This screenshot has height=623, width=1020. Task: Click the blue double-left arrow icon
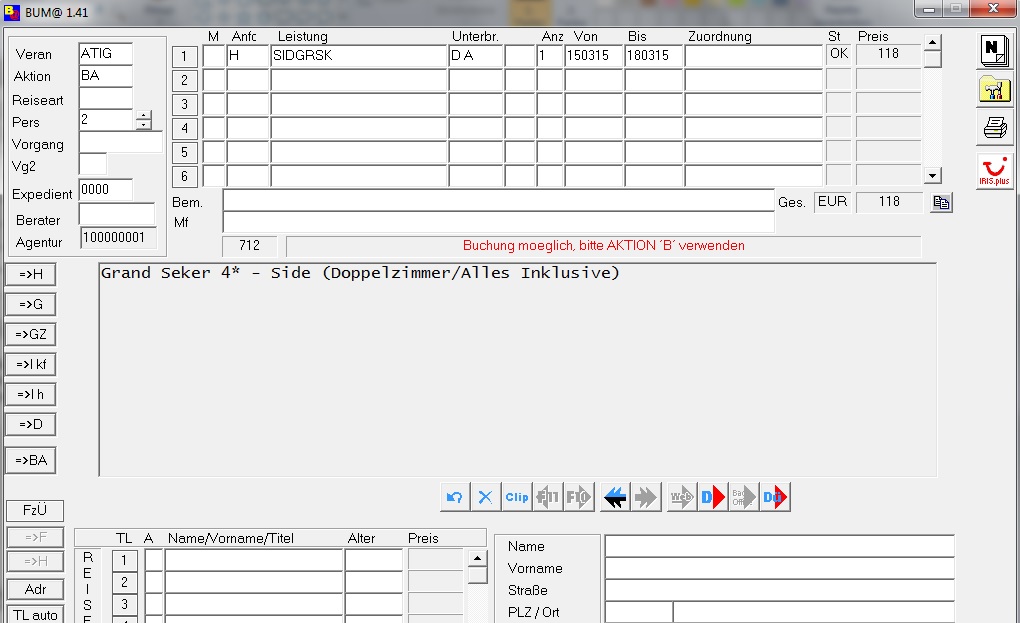click(615, 497)
